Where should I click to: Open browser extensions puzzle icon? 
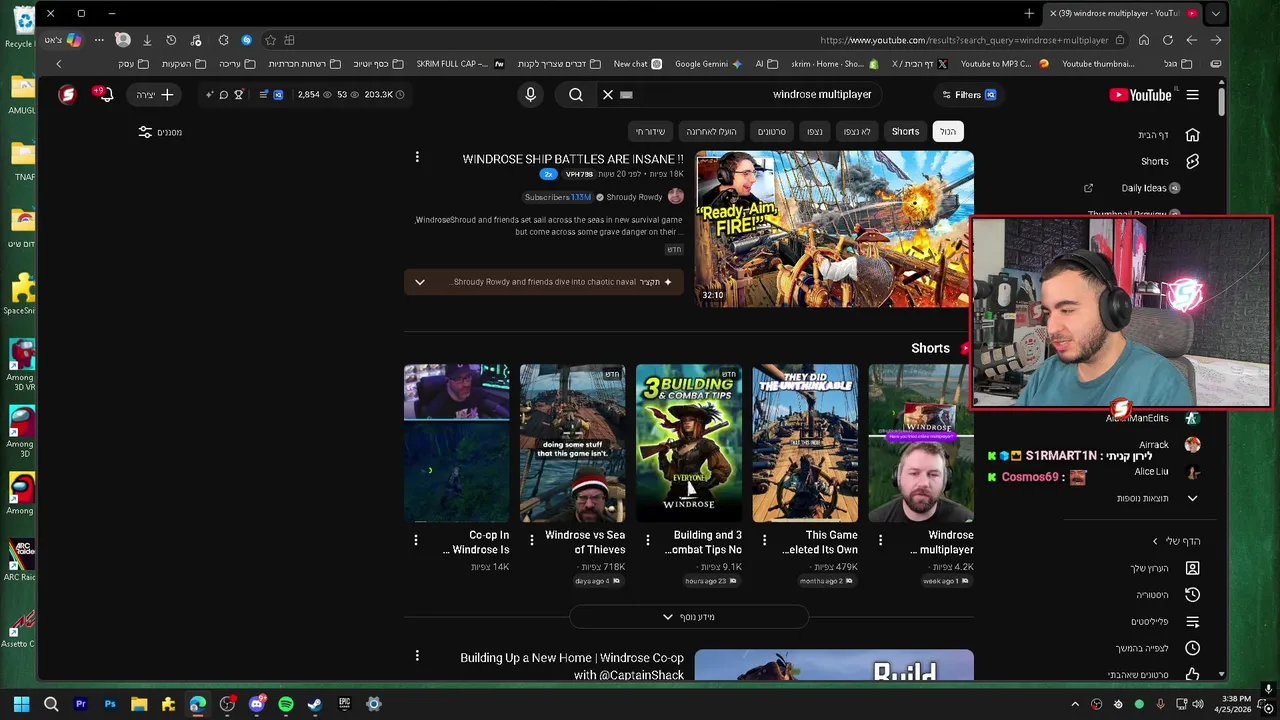[223, 40]
